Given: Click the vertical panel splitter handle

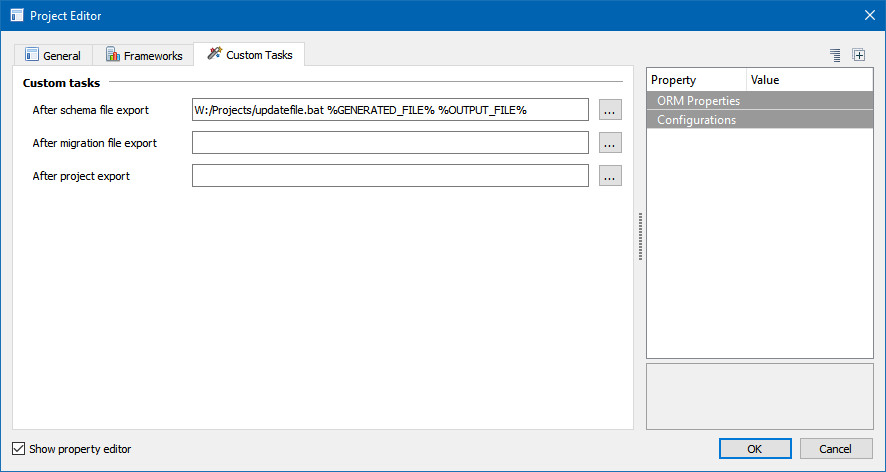Looking at the screenshot, I should click(x=640, y=236).
